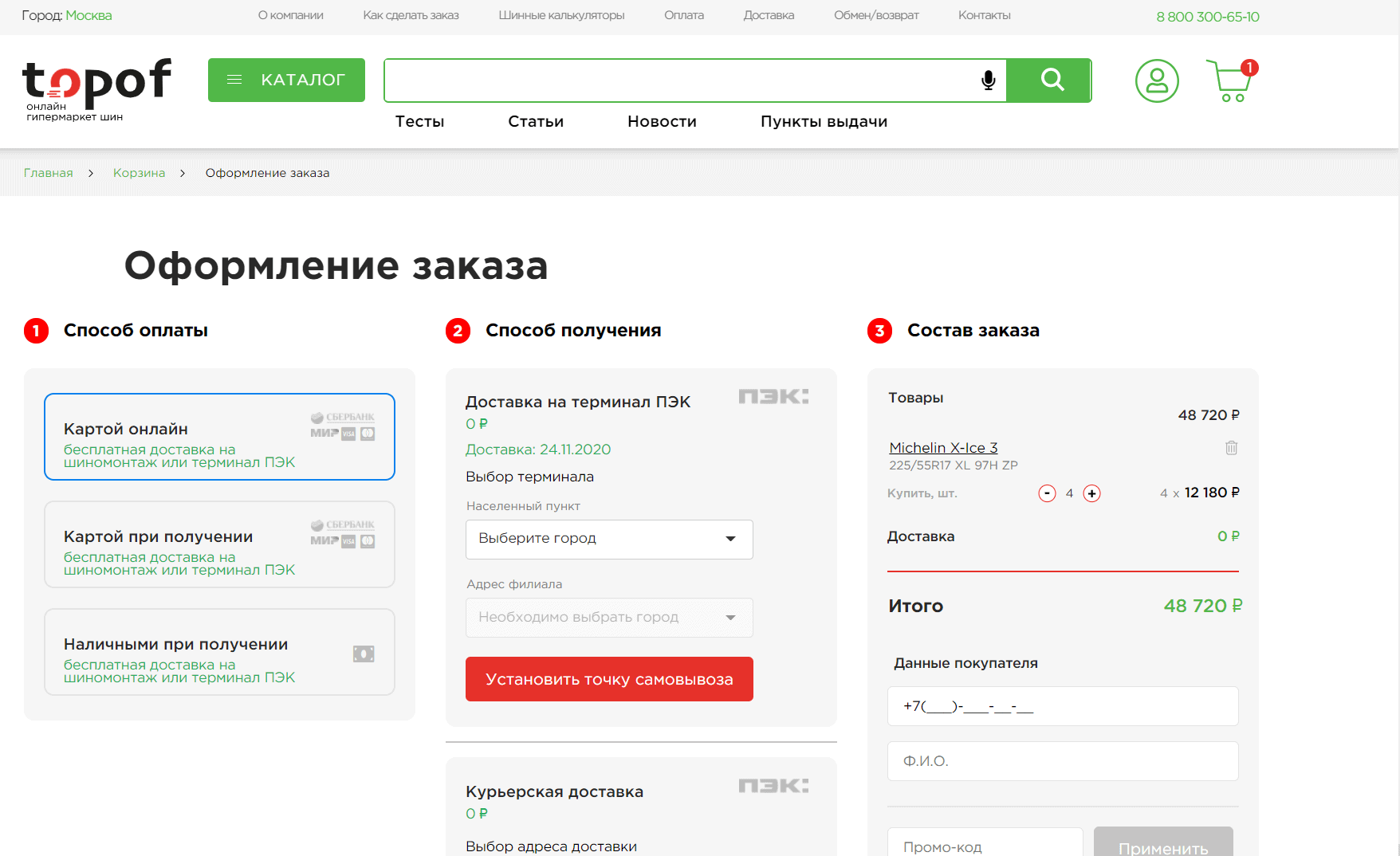Image resolution: width=1400 pixels, height=856 pixels.
Task: Select Наличными при получении payment method
Action: point(219,652)
